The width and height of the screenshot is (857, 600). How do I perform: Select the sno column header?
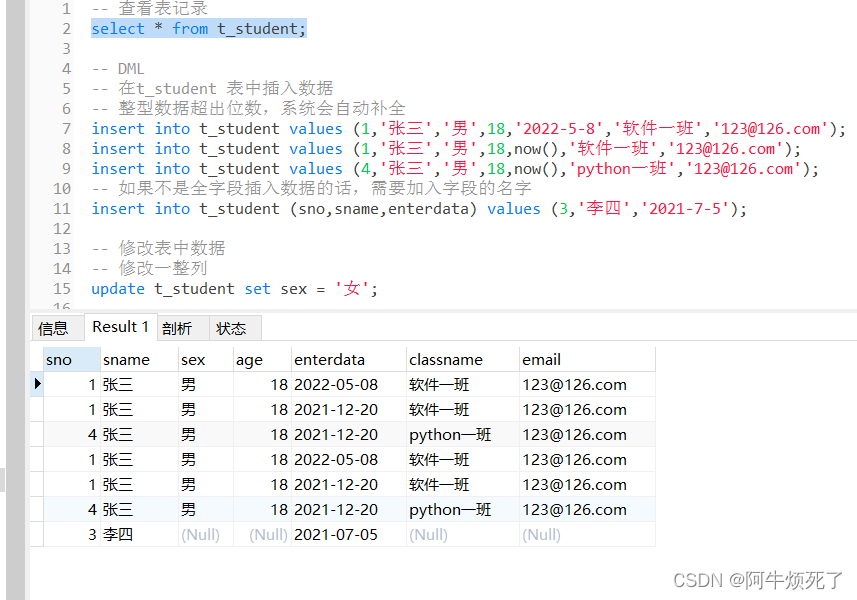click(72, 360)
